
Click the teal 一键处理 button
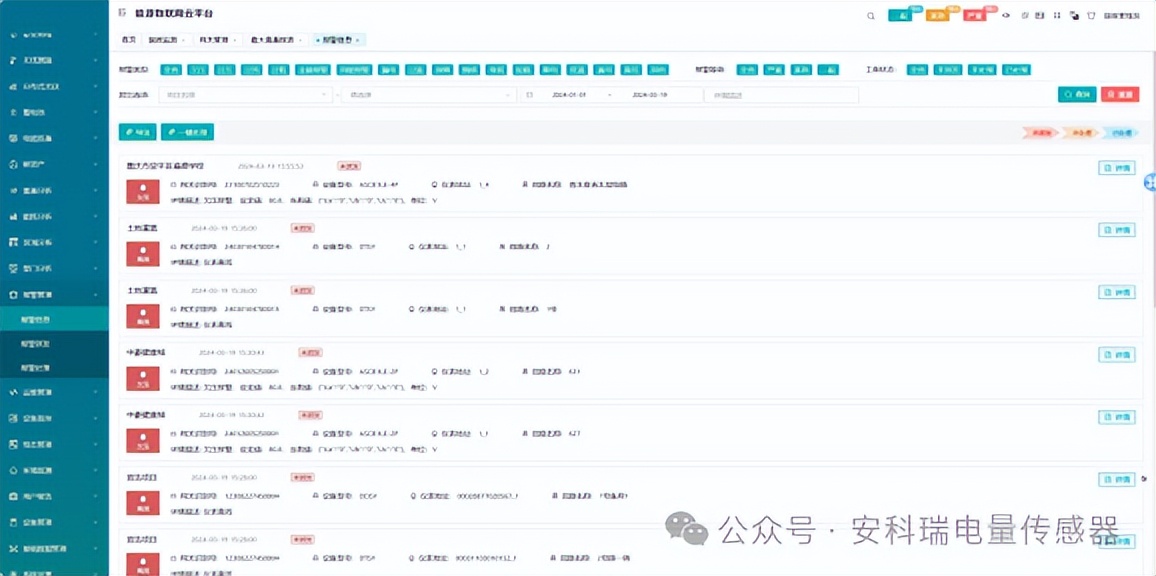[x=188, y=132]
